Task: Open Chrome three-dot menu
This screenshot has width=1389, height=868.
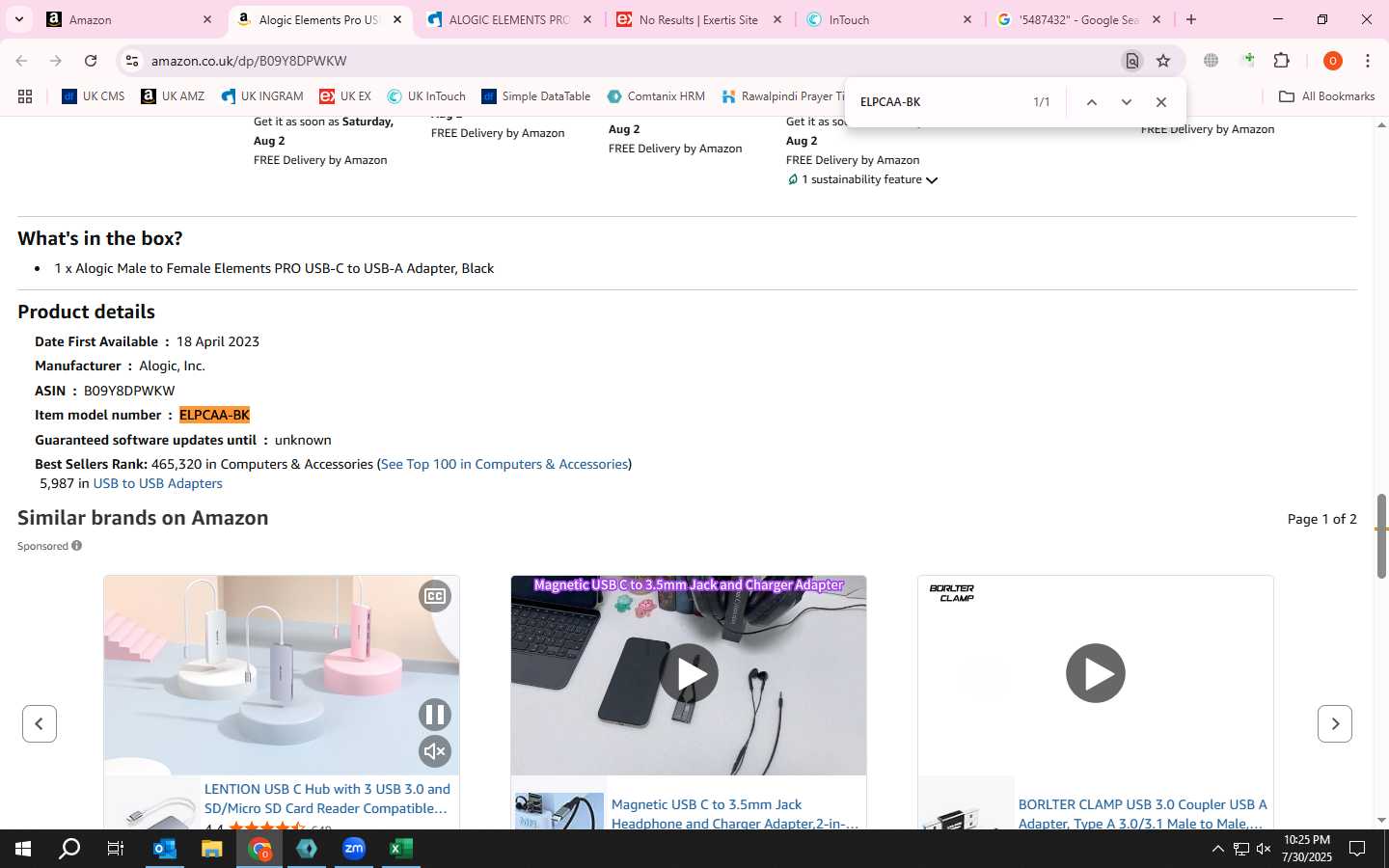Action: click(1368, 61)
